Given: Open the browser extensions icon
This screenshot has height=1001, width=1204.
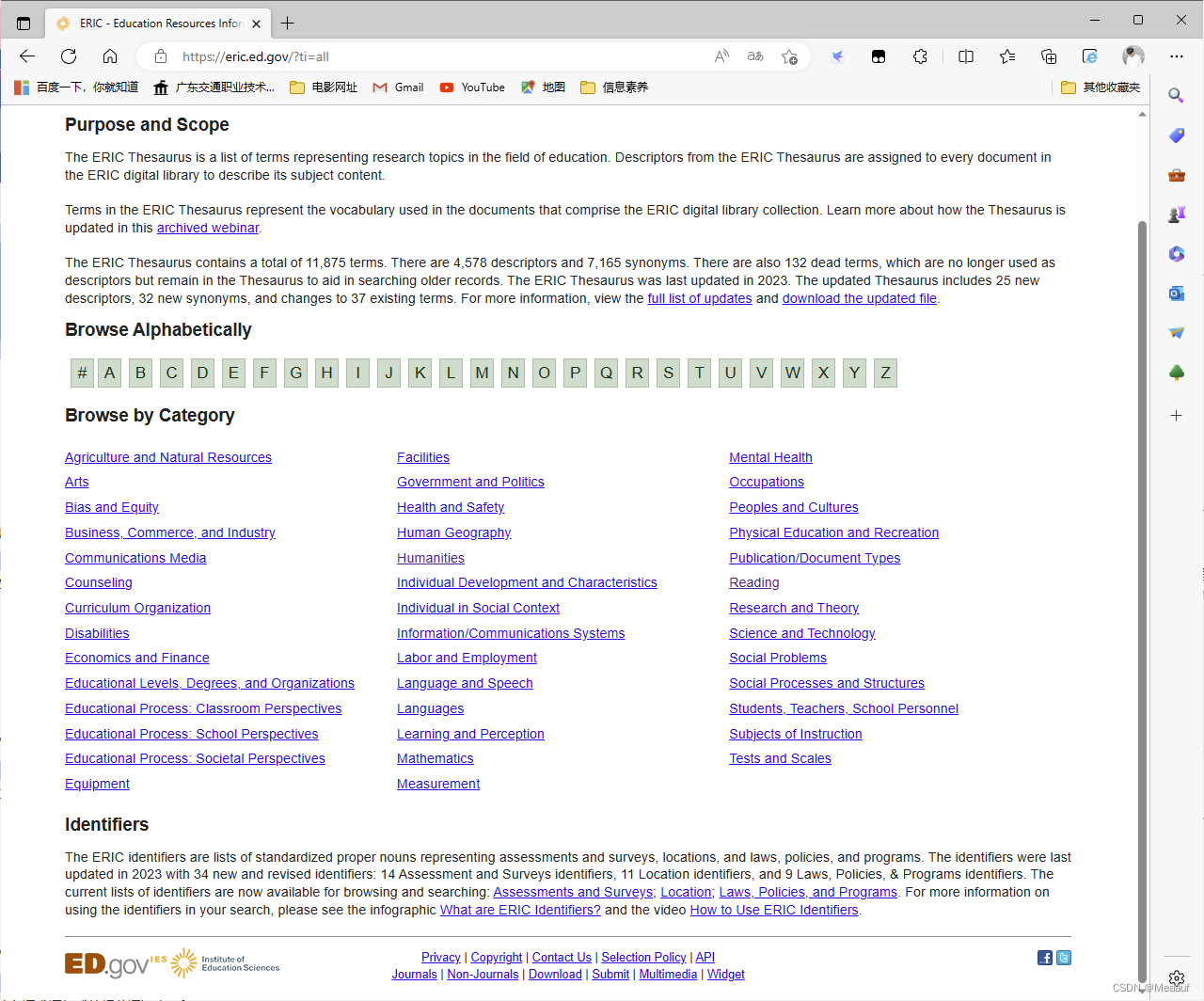Looking at the screenshot, I should (x=921, y=56).
